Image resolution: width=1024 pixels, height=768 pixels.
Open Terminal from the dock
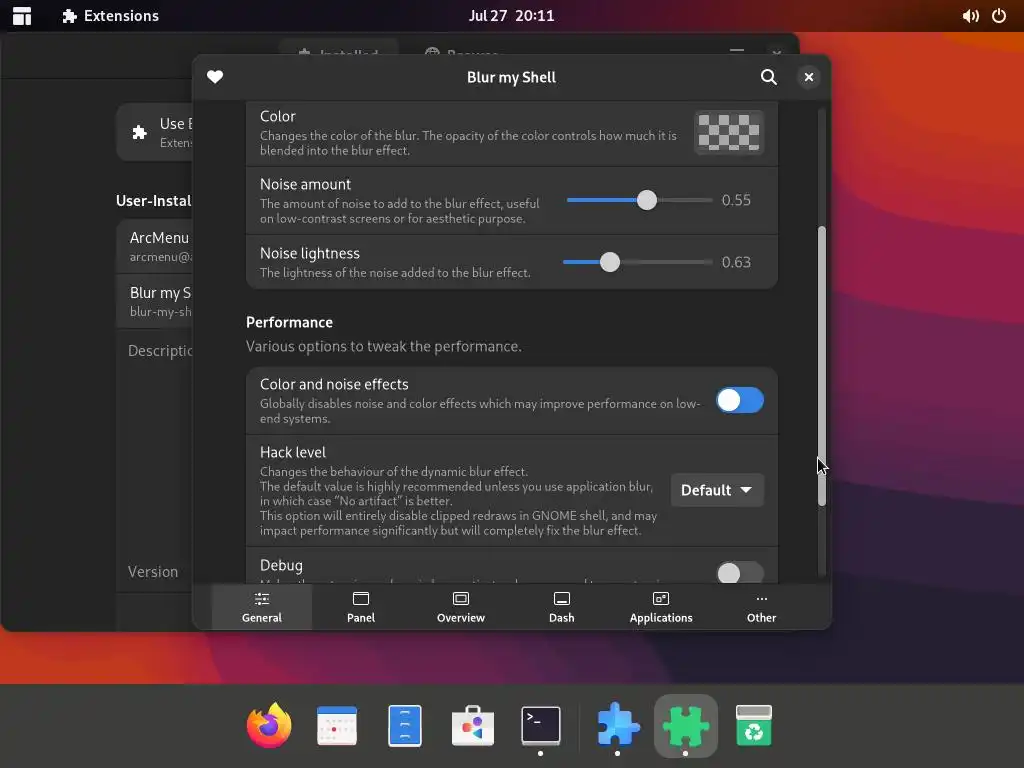[541, 725]
